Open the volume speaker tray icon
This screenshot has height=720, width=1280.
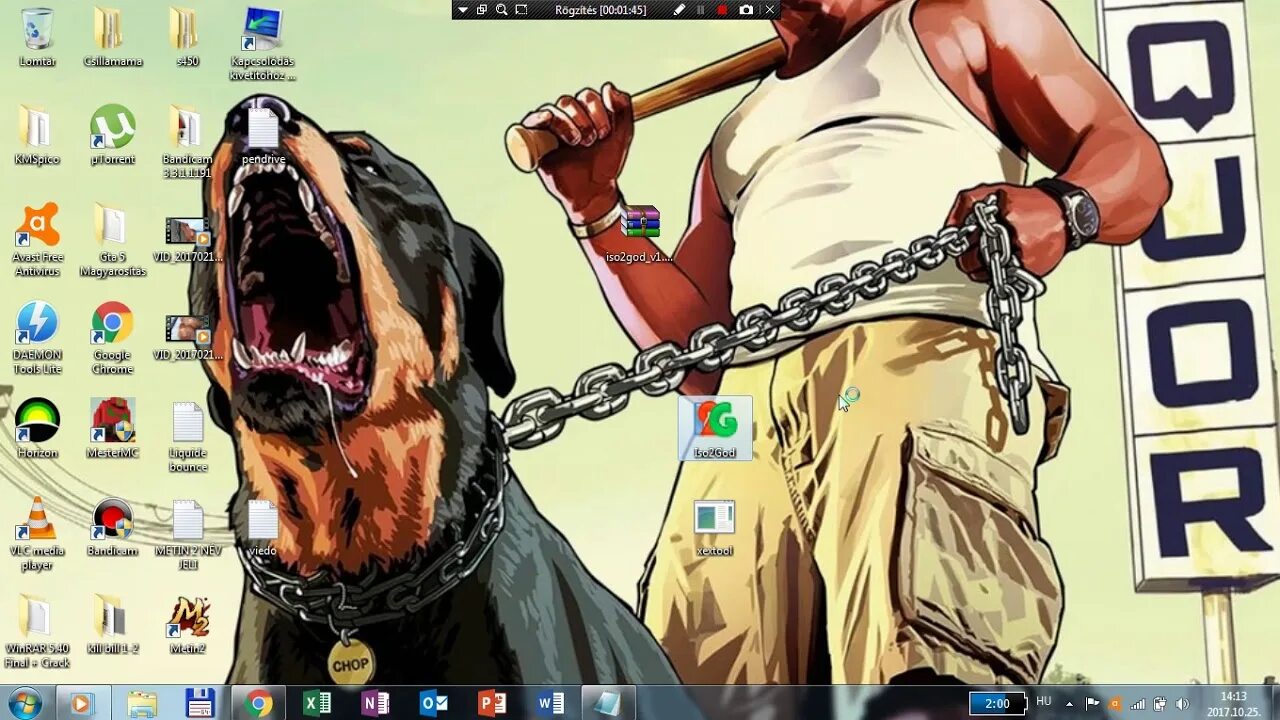point(1182,703)
